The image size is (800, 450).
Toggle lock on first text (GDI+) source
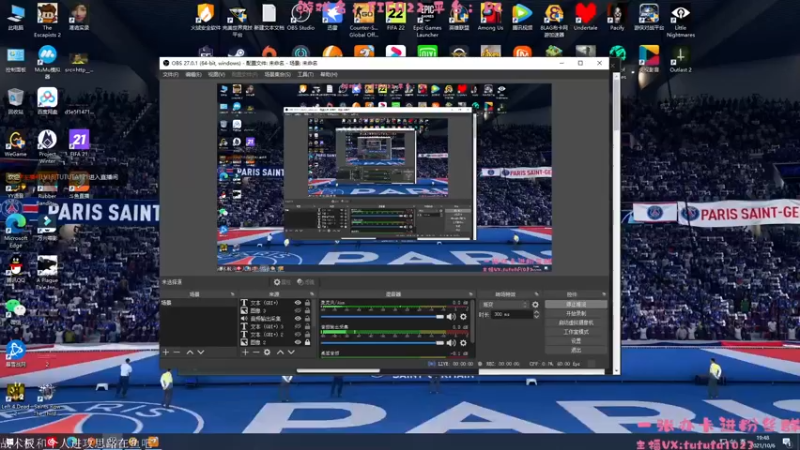coord(307,303)
